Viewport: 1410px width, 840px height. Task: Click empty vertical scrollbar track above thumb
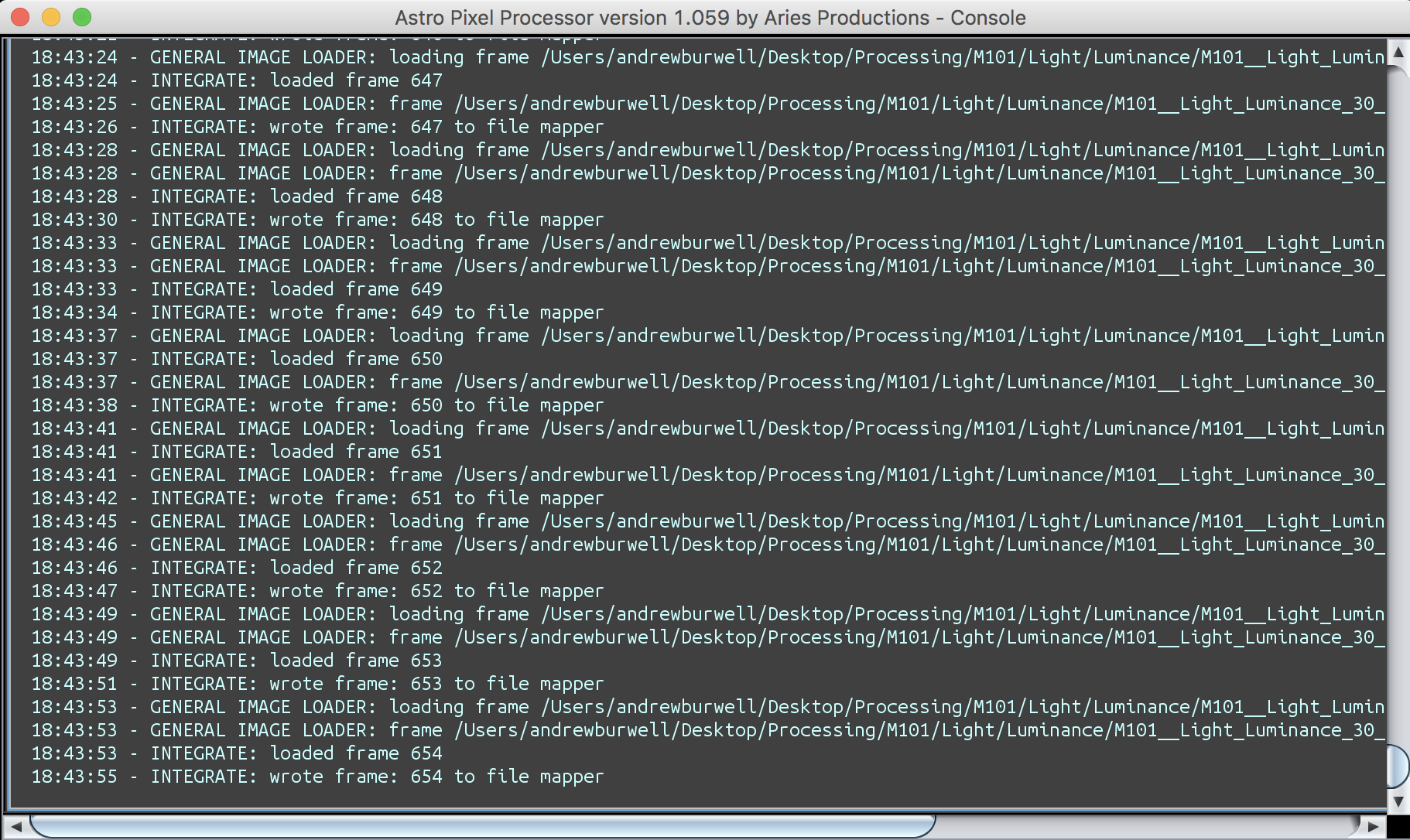pos(1398,387)
